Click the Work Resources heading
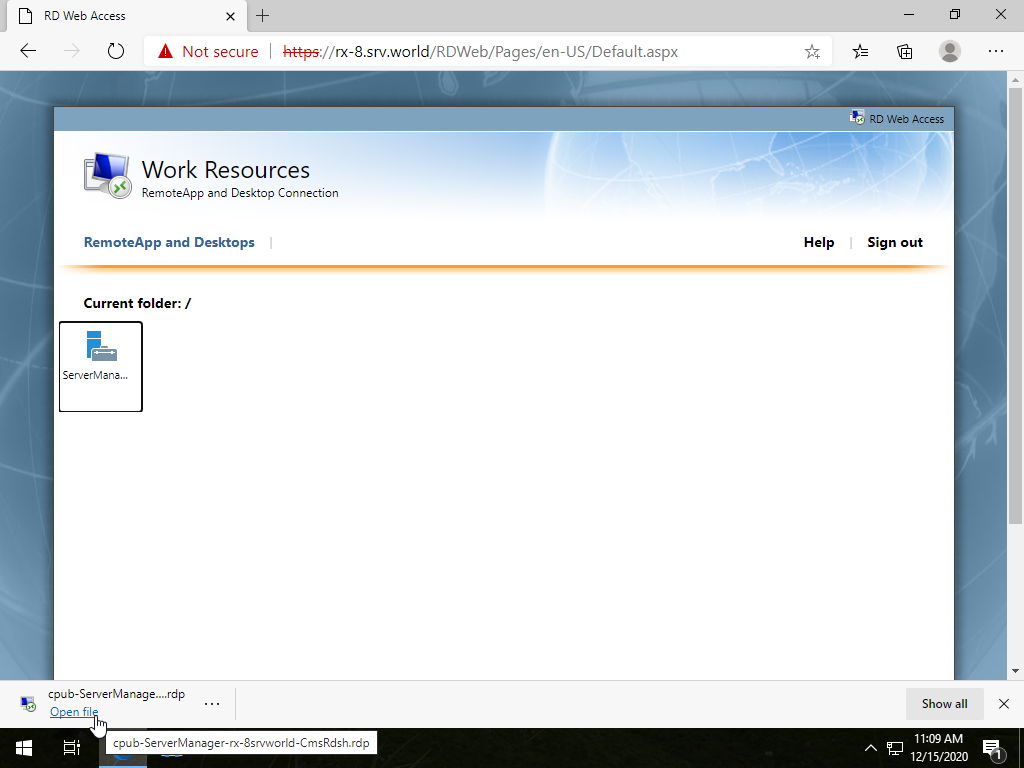Screen dimensions: 1024x768 [x=226, y=170]
